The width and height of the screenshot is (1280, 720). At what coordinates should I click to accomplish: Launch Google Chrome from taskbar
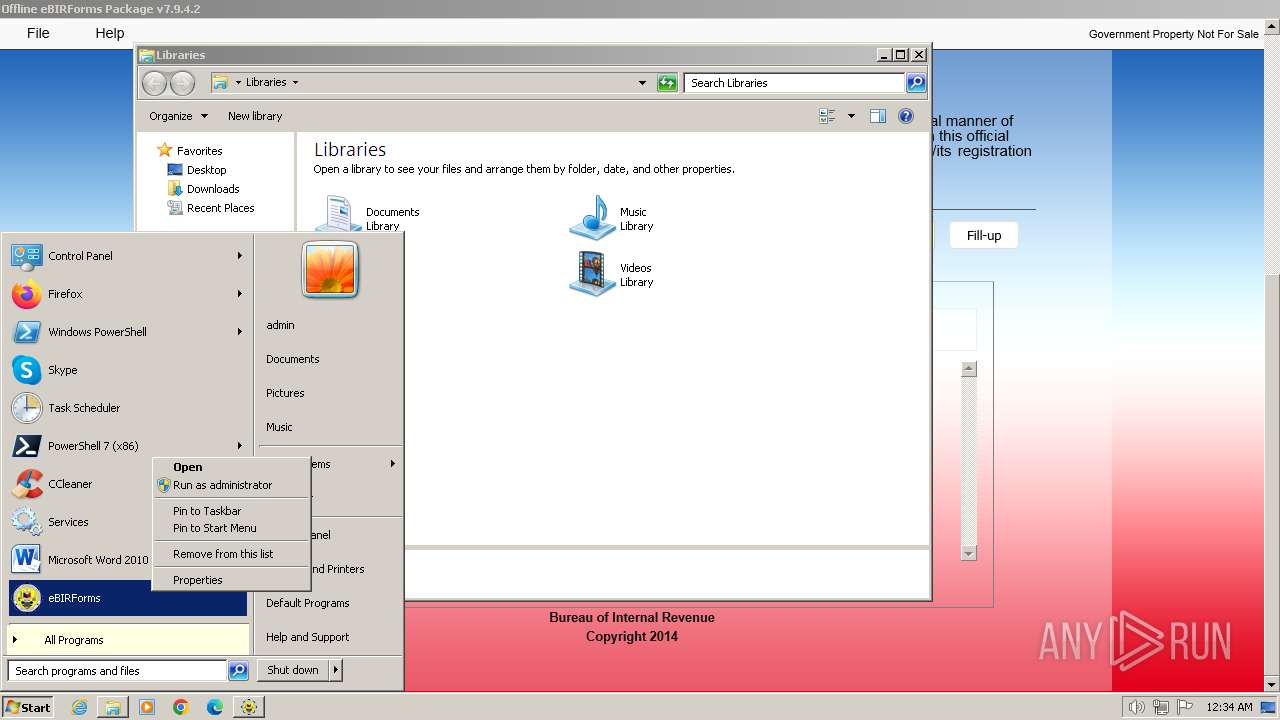click(x=181, y=707)
